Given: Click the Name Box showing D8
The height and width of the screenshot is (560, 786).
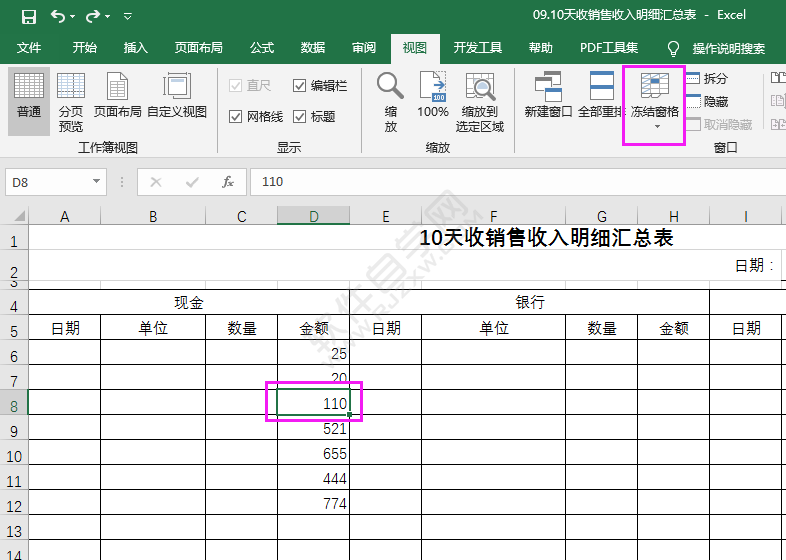Looking at the screenshot, I should tap(48, 182).
